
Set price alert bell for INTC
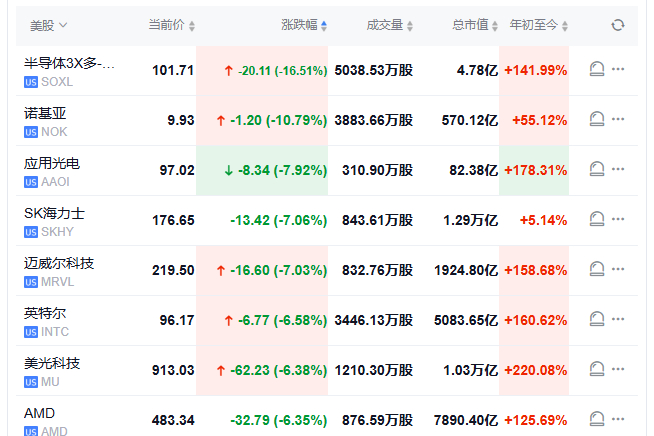(x=597, y=320)
